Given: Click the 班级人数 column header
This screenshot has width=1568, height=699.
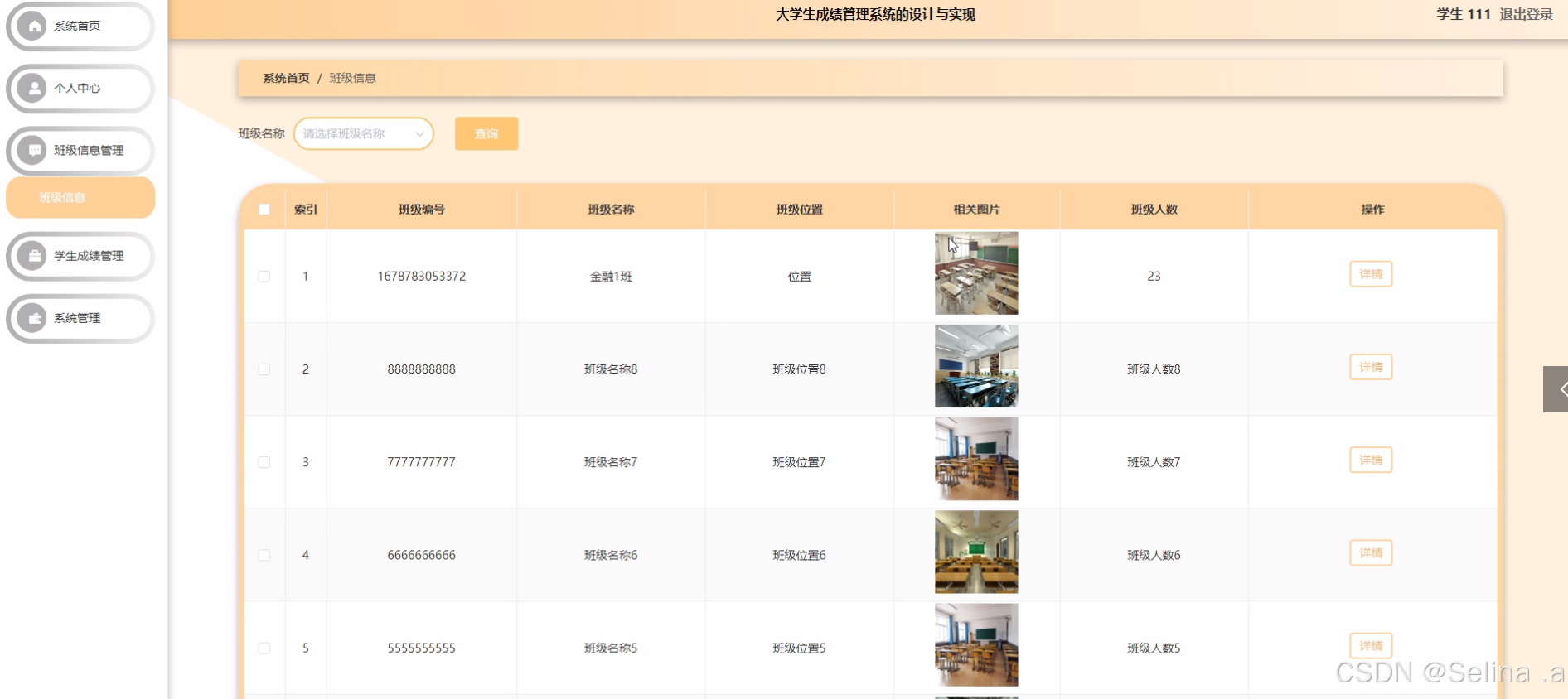Looking at the screenshot, I should point(1154,210).
